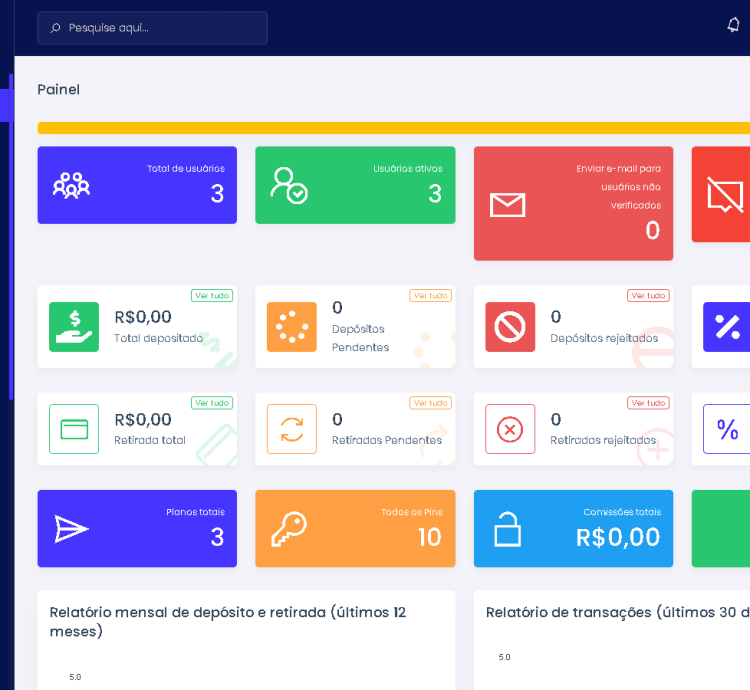The width and height of the screenshot is (750, 690).
Task: Open Ver tudo for Retiradas rejeitadas
Action: (648, 403)
